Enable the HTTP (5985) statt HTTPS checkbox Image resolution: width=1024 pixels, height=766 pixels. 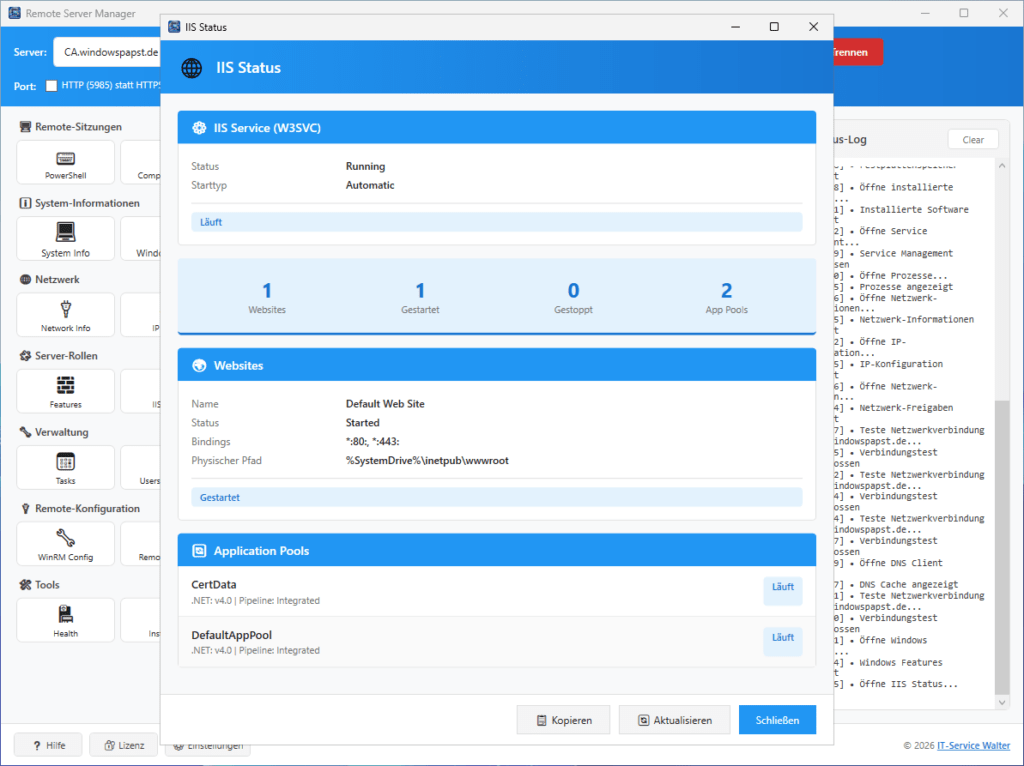(50, 86)
